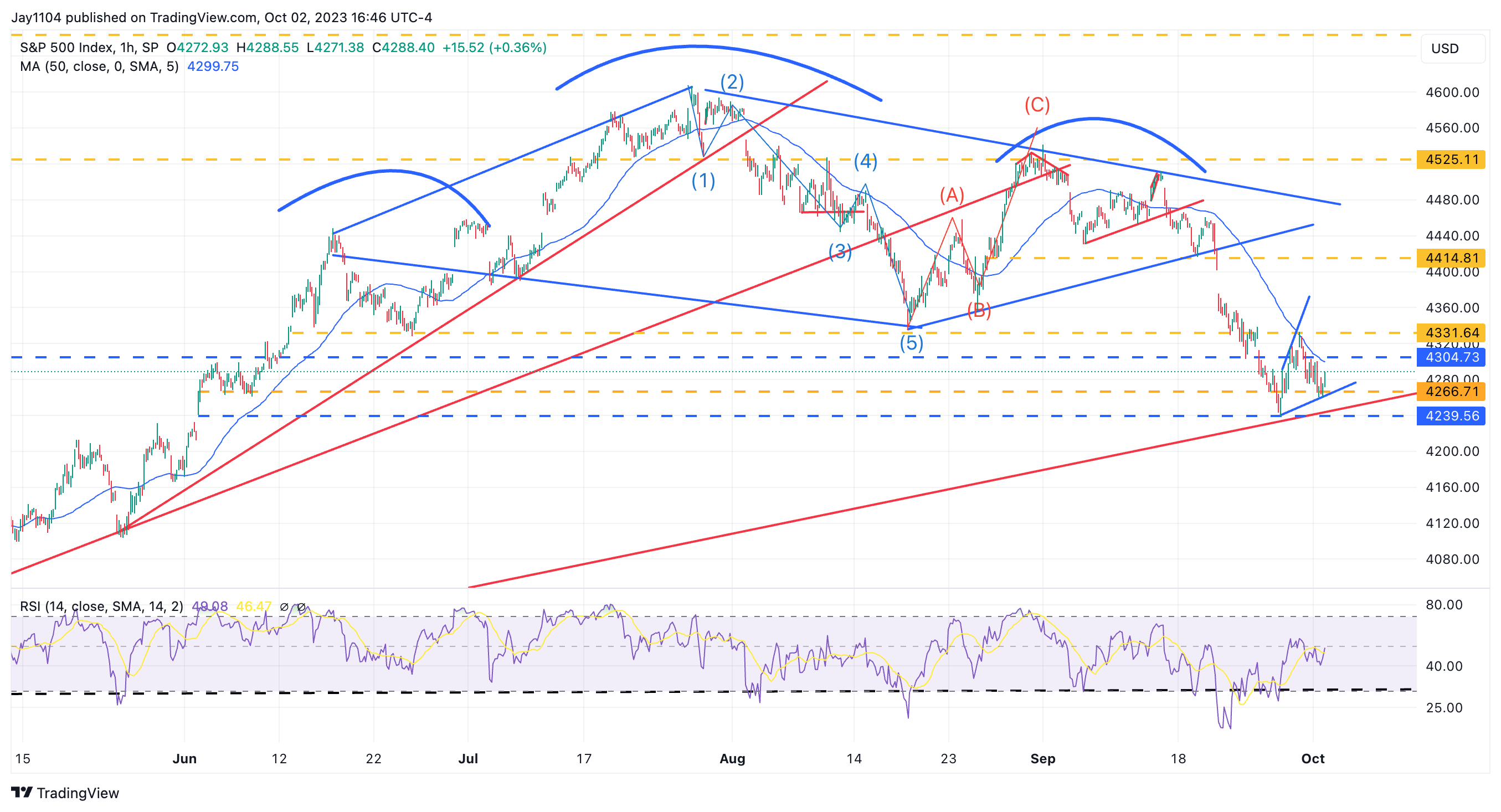The image size is (1501, 812).
Task: Click the 4266.71 orange price label
Action: click(1451, 392)
